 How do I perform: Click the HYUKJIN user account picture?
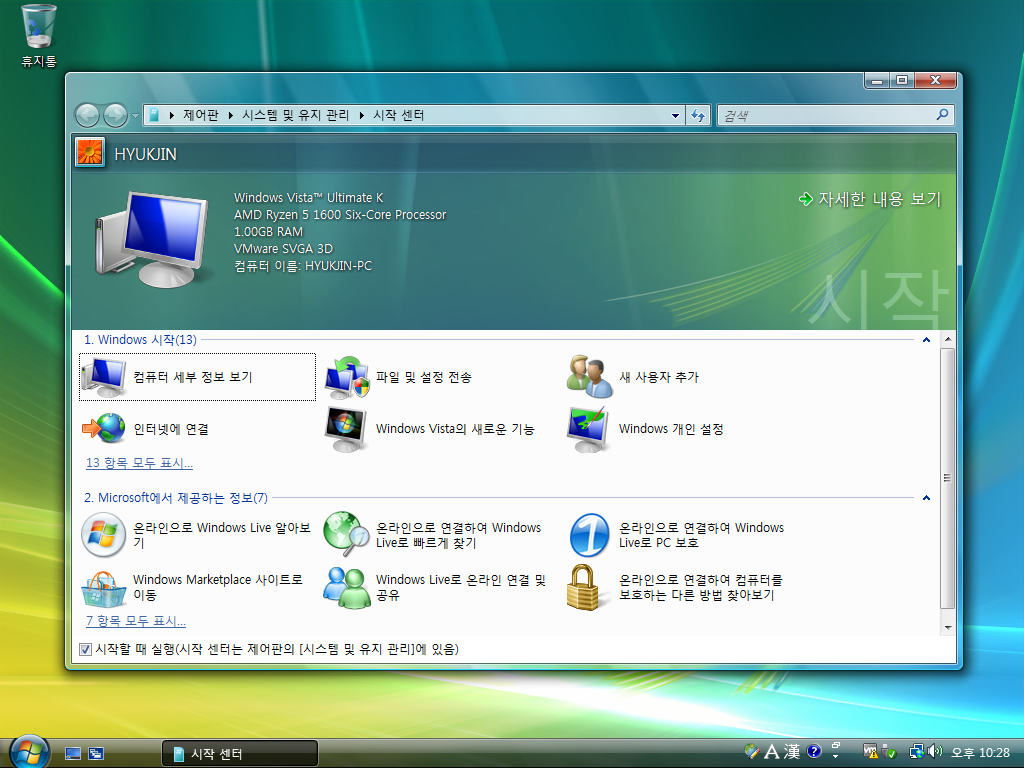90,153
